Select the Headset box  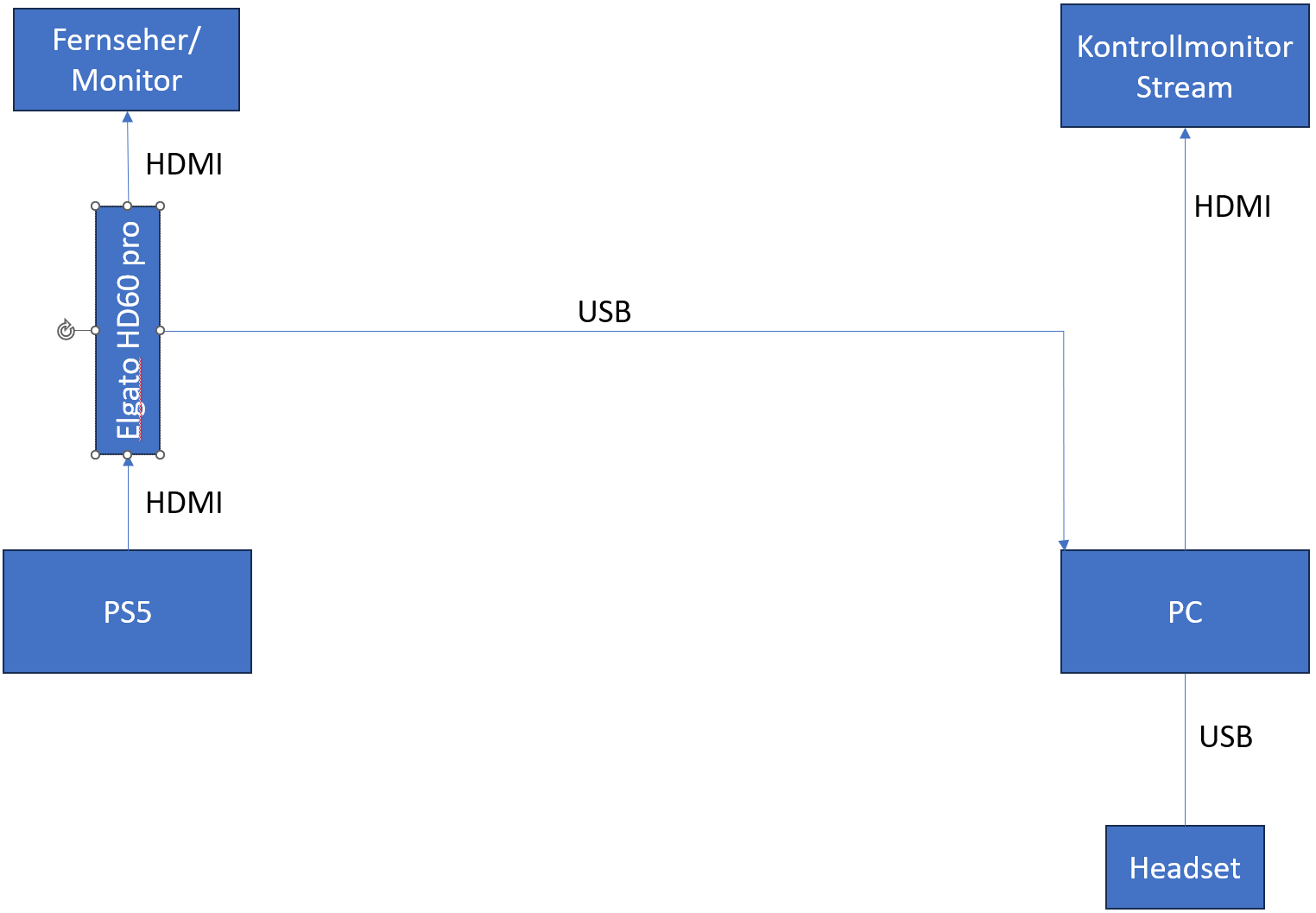pyautogui.click(x=1184, y=867)
